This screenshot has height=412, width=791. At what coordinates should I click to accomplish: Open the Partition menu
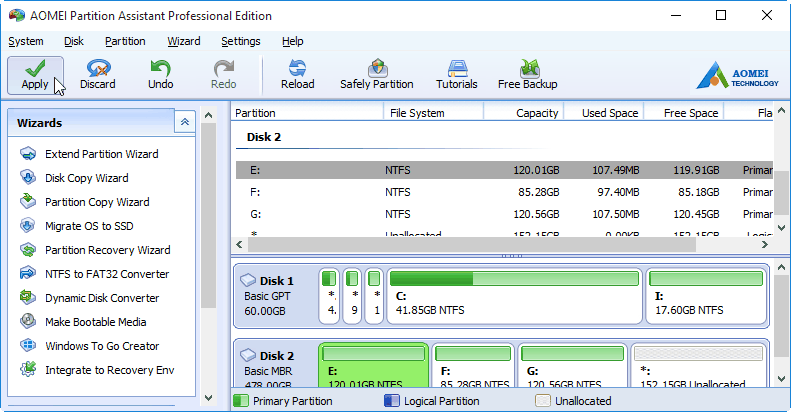click(125, 41)
